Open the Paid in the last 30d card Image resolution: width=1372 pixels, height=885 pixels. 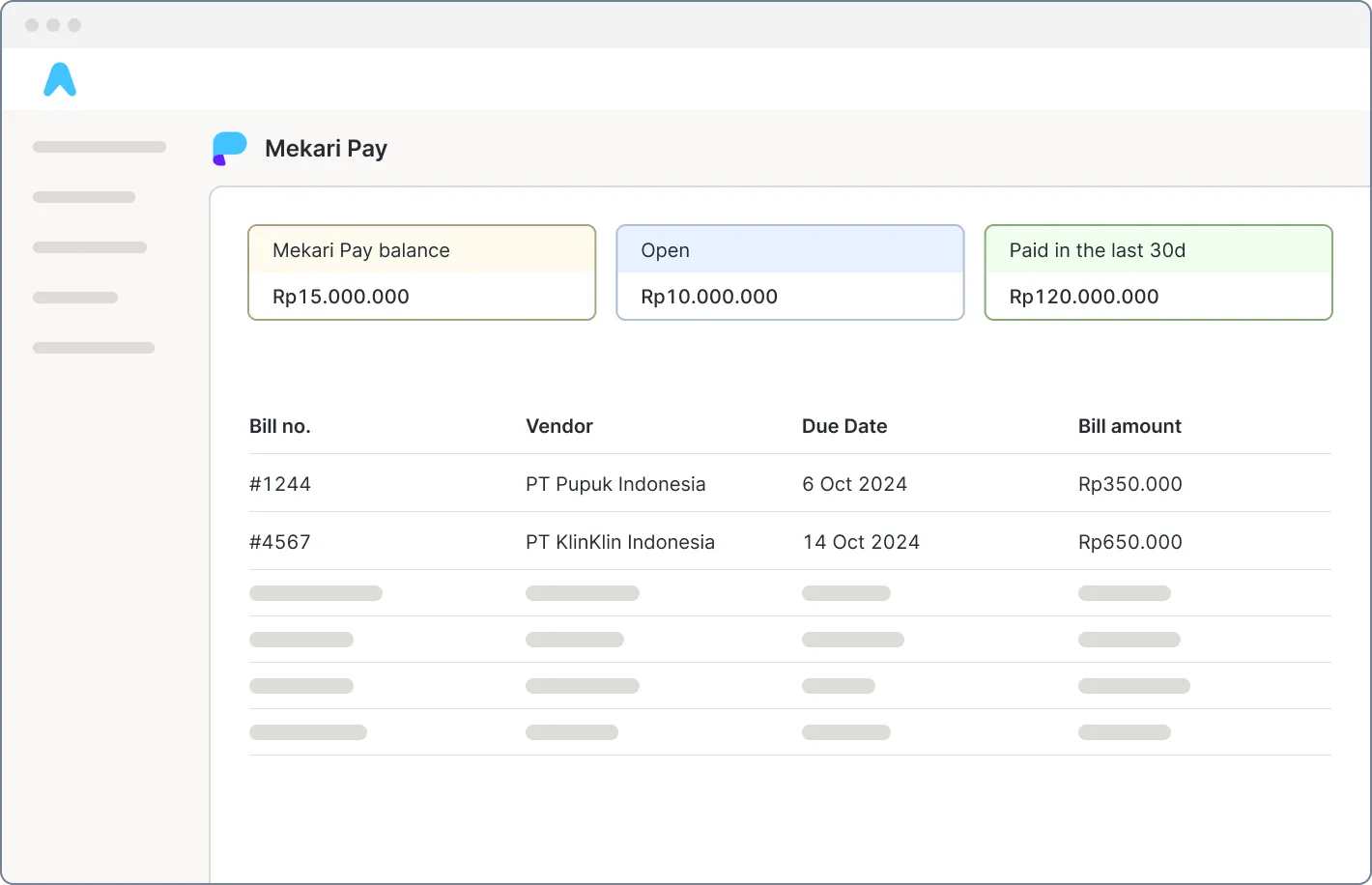click(1158, 272)
